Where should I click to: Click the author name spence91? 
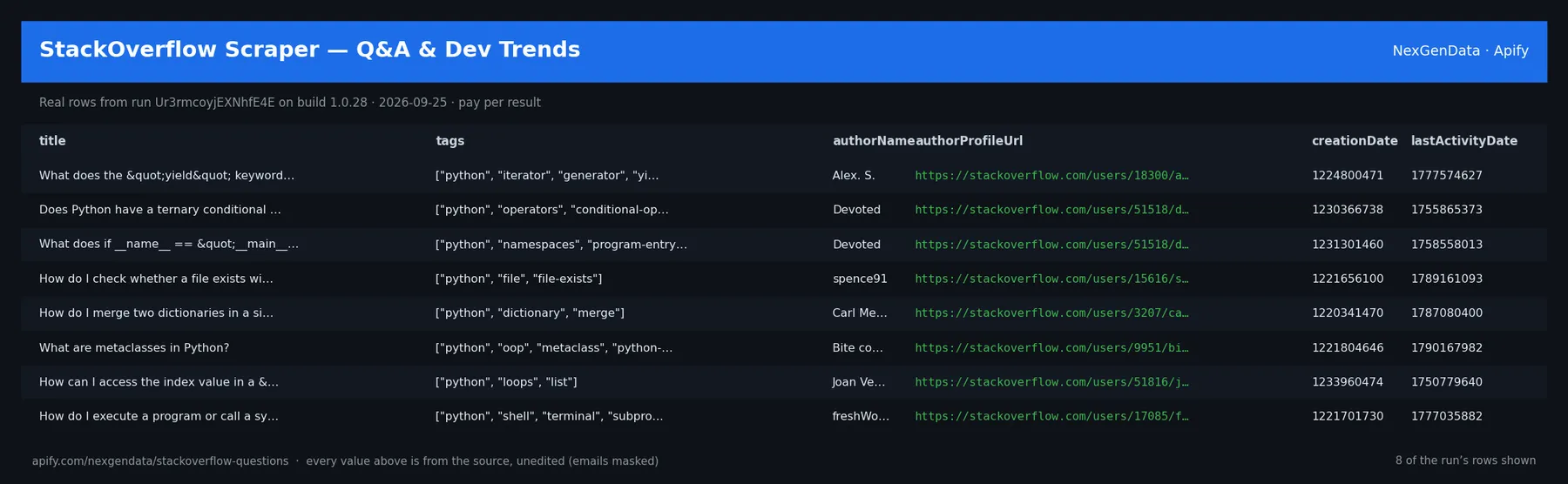pos(860,279)
